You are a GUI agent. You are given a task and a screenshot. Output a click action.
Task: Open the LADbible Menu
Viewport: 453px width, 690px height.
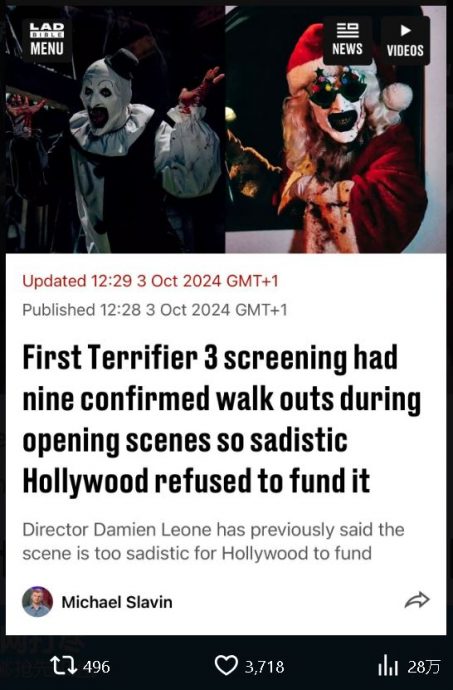[x=47, y=39]
